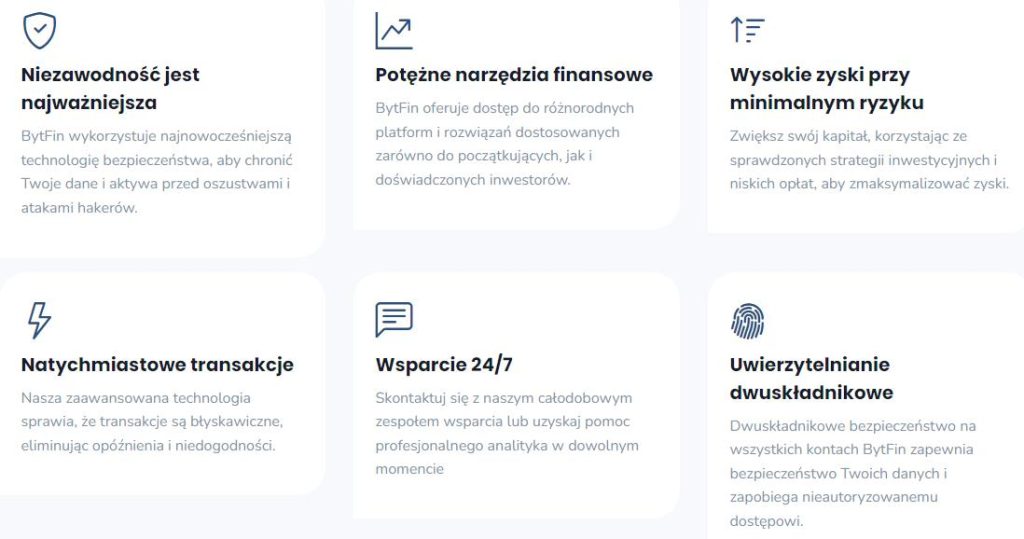This screenshot has width=1024, height=539.
Task: Click the text about transakcje są błyskawiczne
Action: [152, 421]
